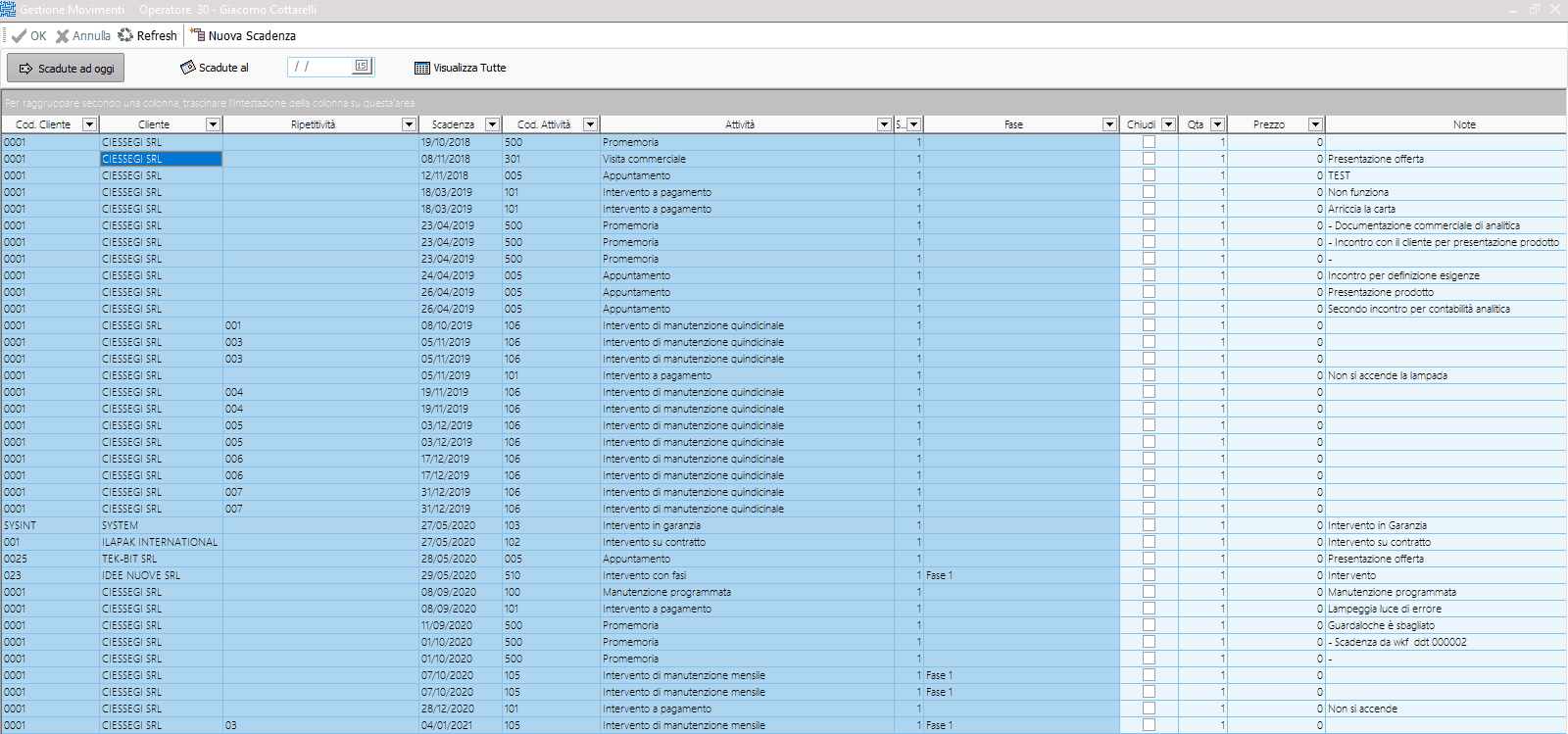The image size is (1568, 734).
Task: Open the Cliente column filter dropdown
Action: (x=213, y=124)
